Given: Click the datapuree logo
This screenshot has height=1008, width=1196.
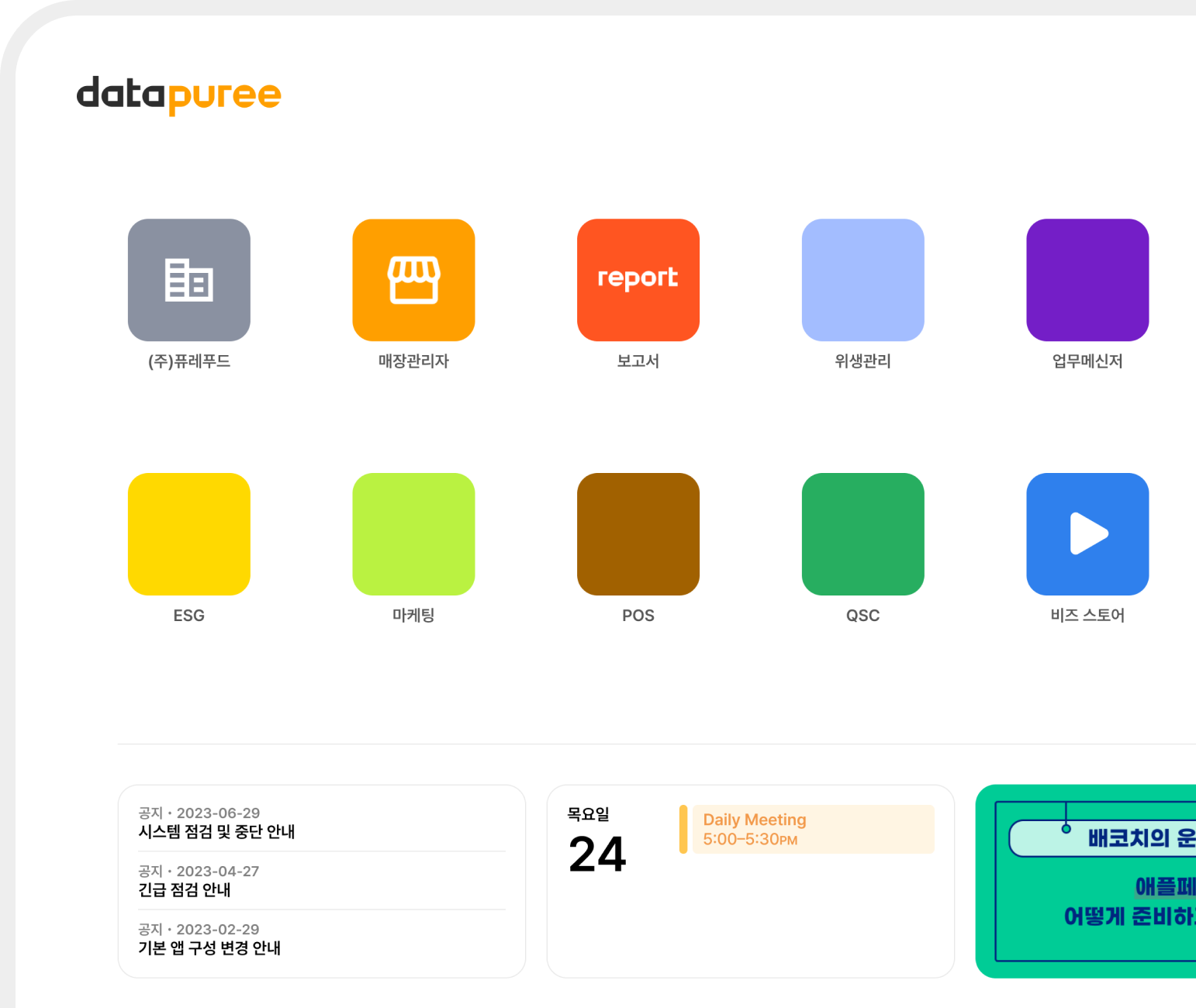Looking at the screenshot, I should point(178,95).
